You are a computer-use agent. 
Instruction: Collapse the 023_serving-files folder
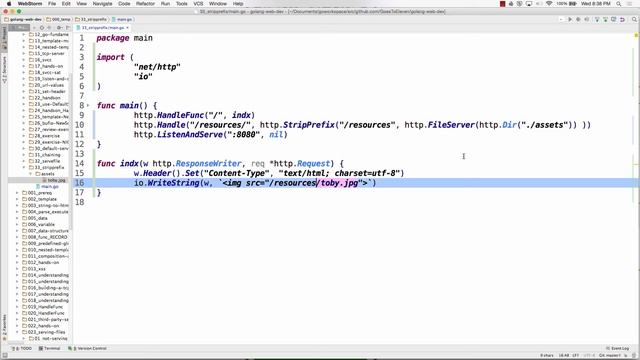18,332
